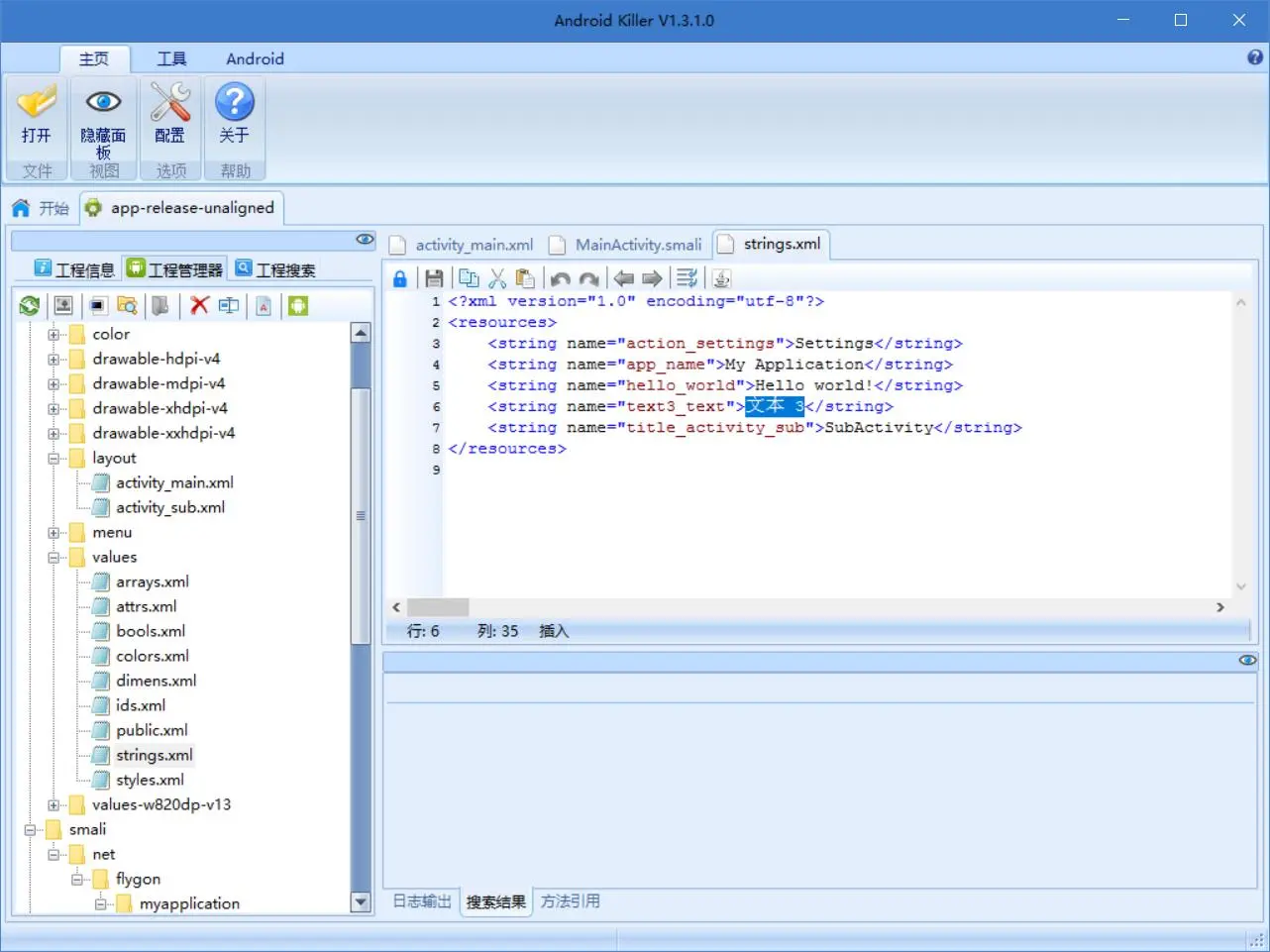Toggle output panel visibility eye
This screenshot has width=1270, height=952.
(1247, 660)
